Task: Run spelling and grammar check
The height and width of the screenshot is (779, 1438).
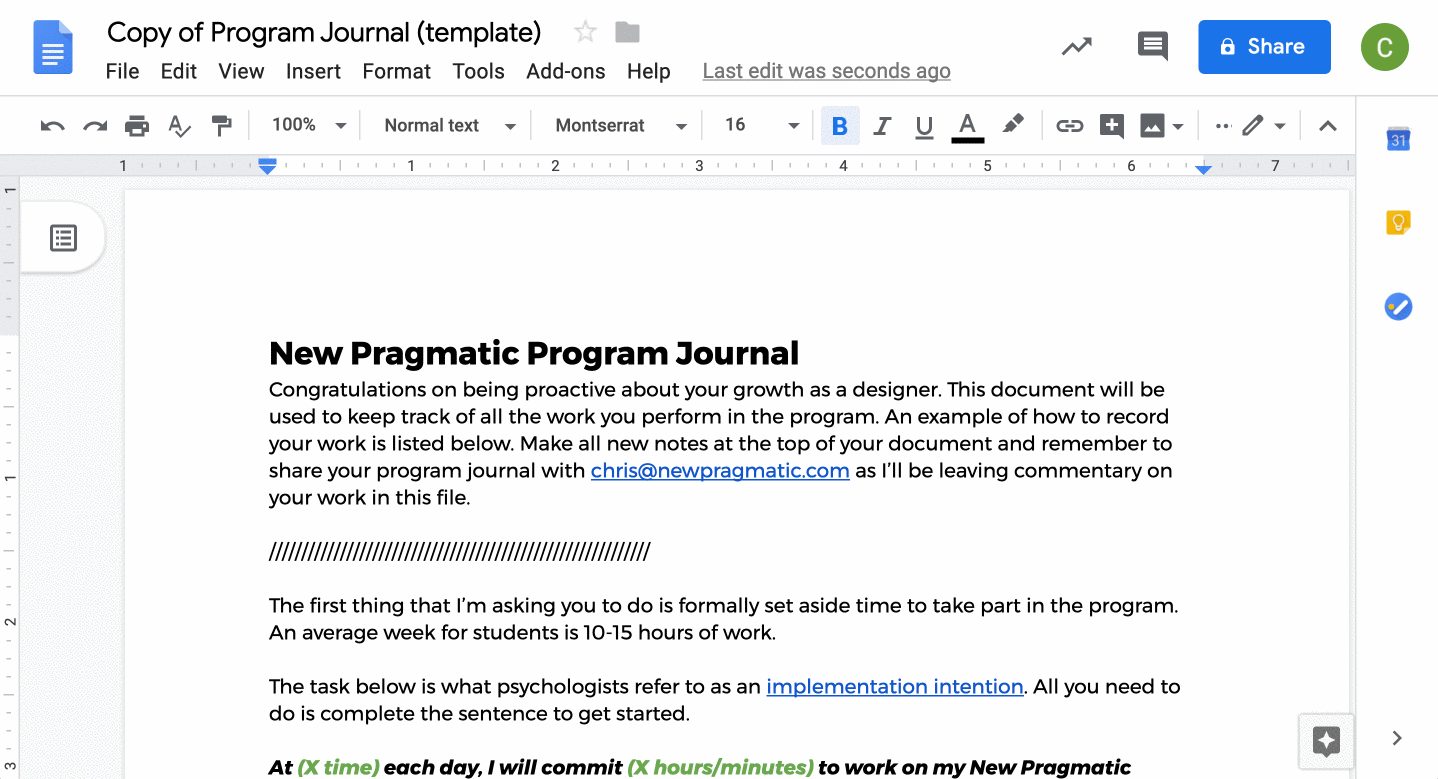Action: pyautogui.click(x=179, y=126)
